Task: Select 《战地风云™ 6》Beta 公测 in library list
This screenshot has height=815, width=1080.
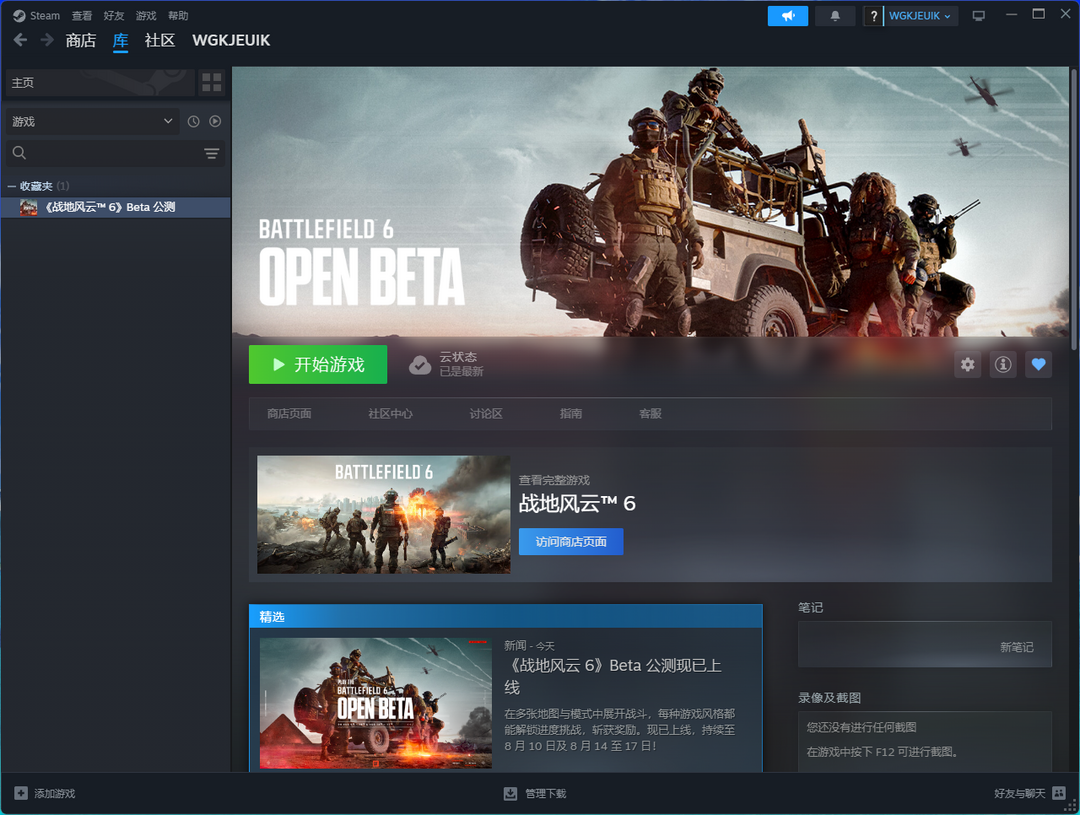Action: coord(116,207)
